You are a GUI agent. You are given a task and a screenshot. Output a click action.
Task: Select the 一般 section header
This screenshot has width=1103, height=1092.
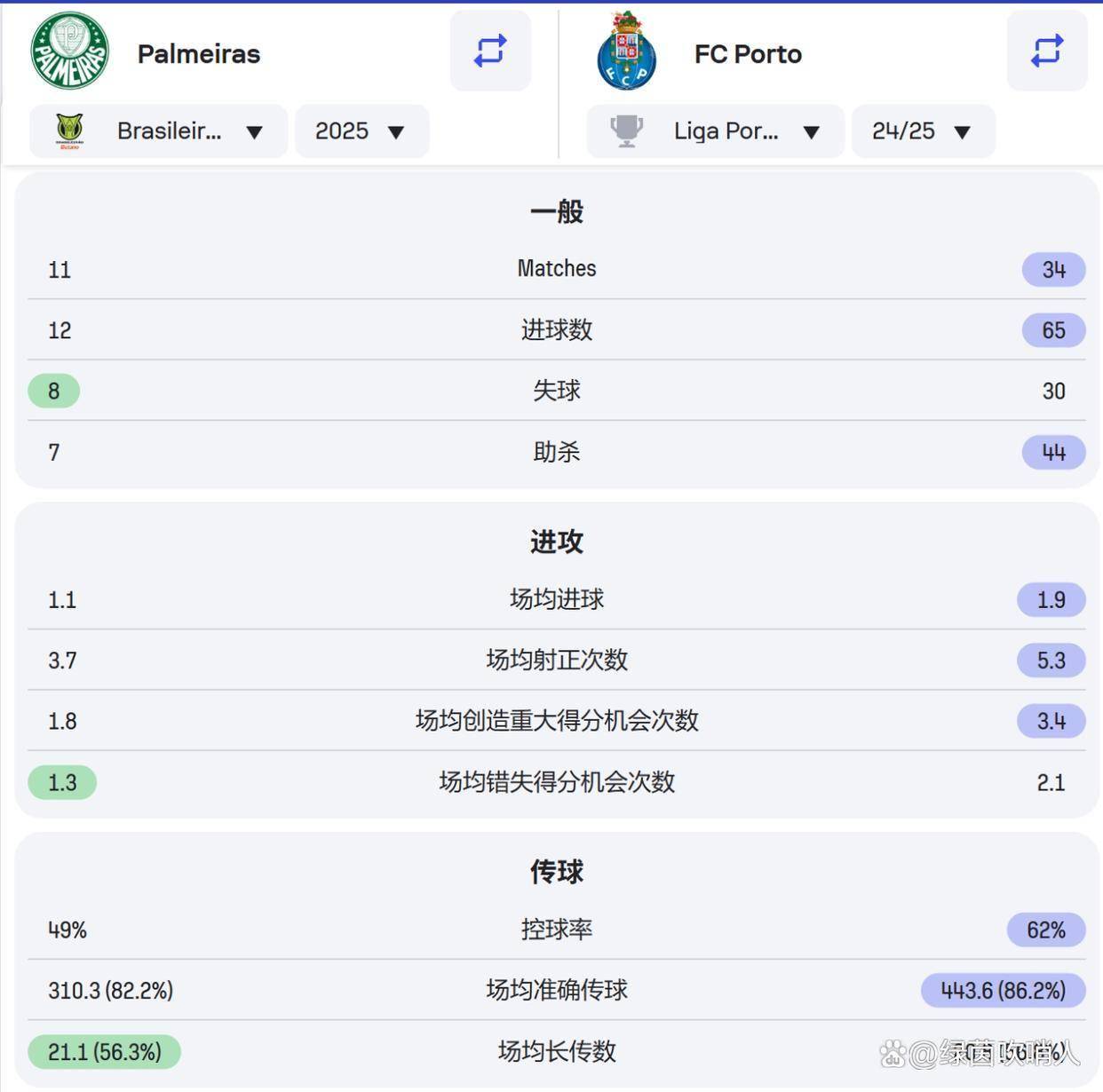click(x=557, y=211)
